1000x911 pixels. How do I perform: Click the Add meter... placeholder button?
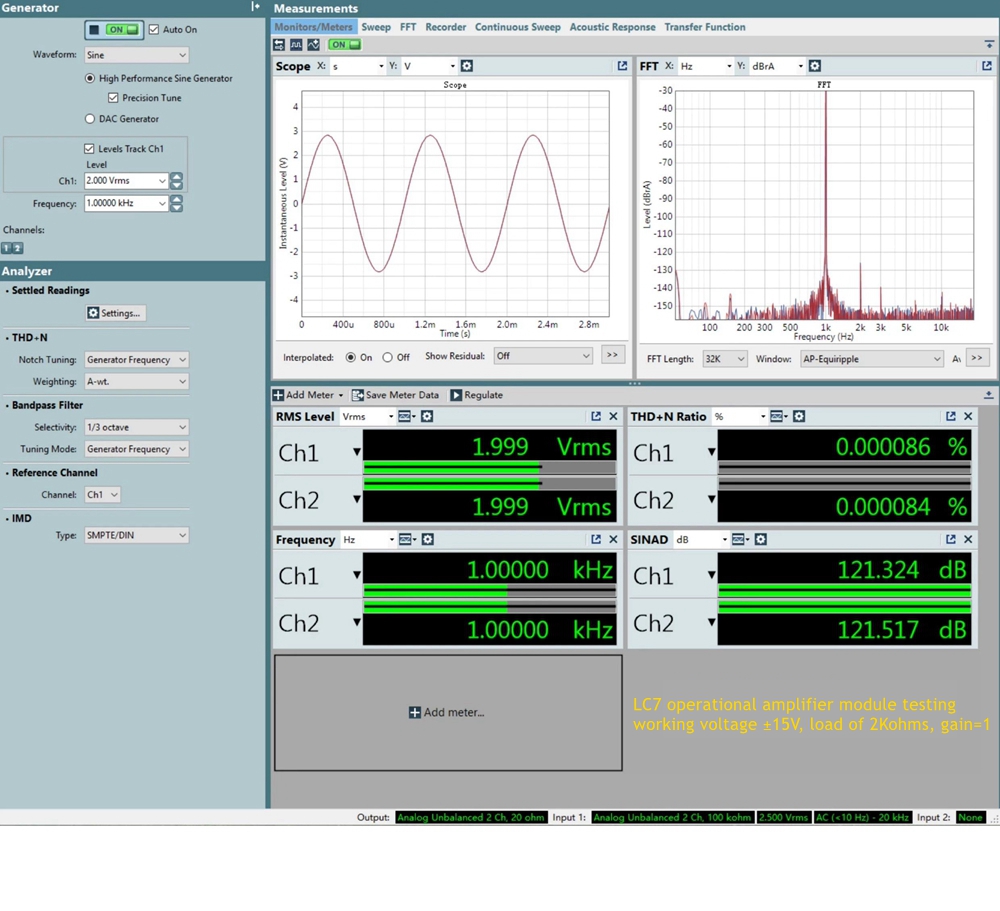(447, 712)
